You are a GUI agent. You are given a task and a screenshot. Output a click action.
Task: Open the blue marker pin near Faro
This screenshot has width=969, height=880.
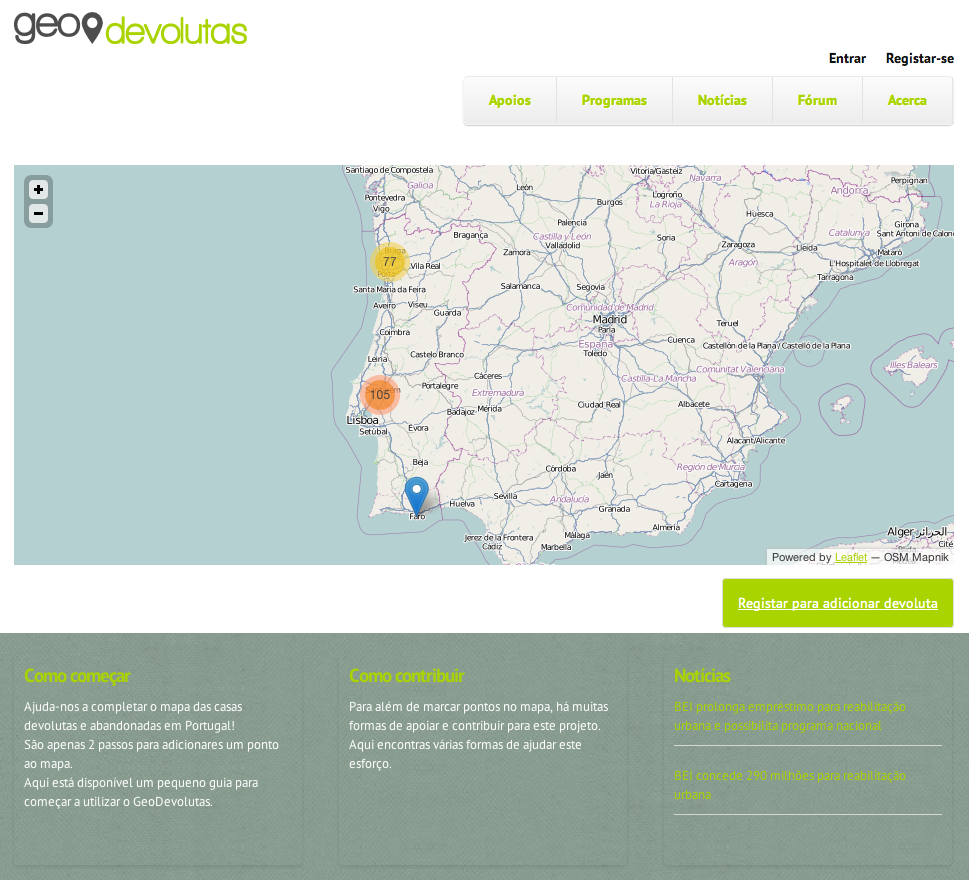[417, 496]
